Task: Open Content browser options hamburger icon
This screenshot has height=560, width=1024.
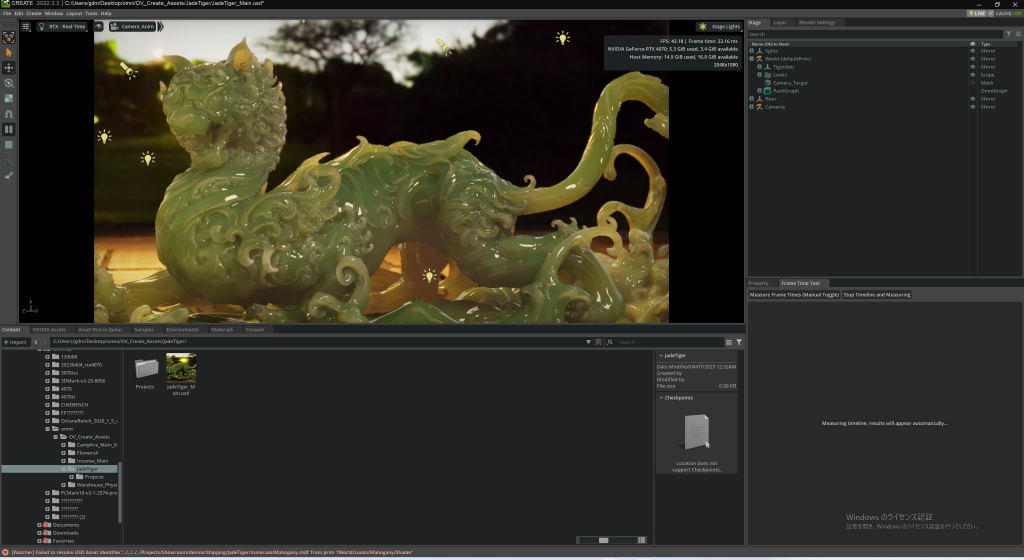Action: [729, 342]
